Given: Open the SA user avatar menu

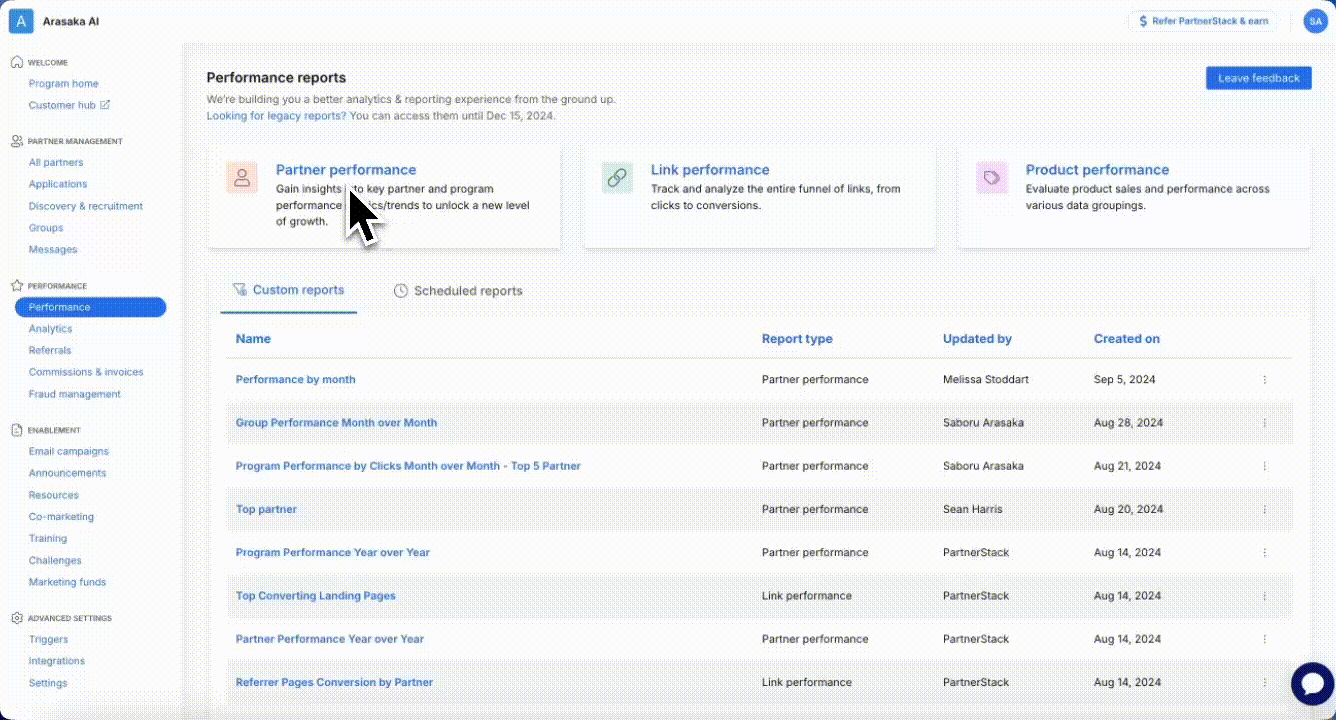Looking at the screenshot, I should (1315, 21).
